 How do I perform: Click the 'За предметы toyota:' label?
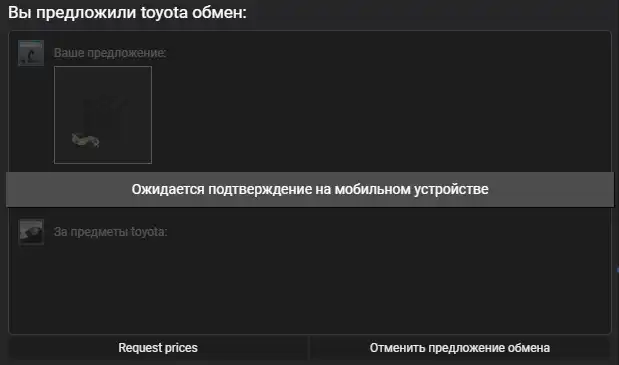(x=111, y=232)
